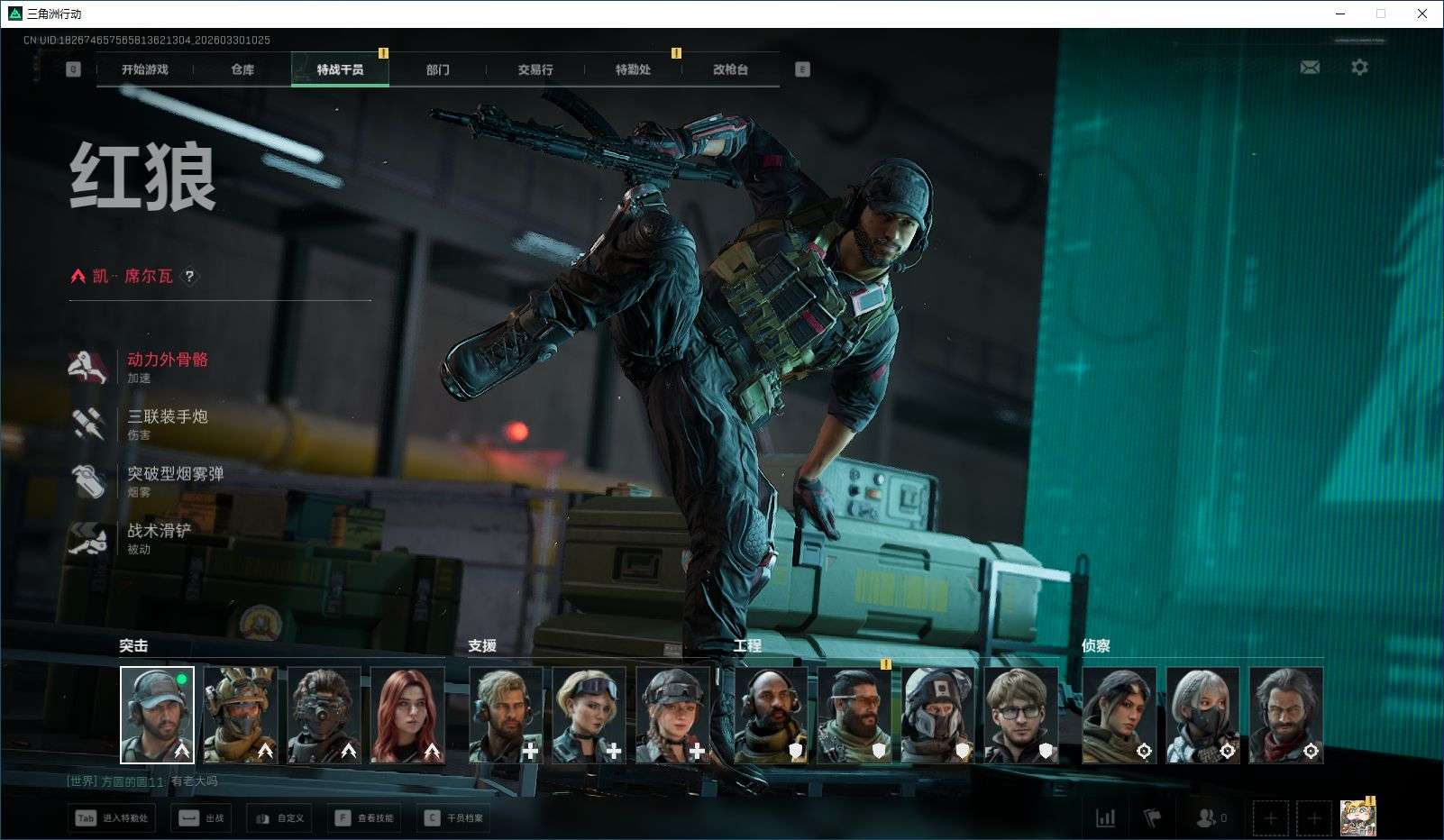Viewport: 1444px width, 840px height.
Task: Select the 突破型烟雾弹 skill icon
Action: [x=88, y=480]
